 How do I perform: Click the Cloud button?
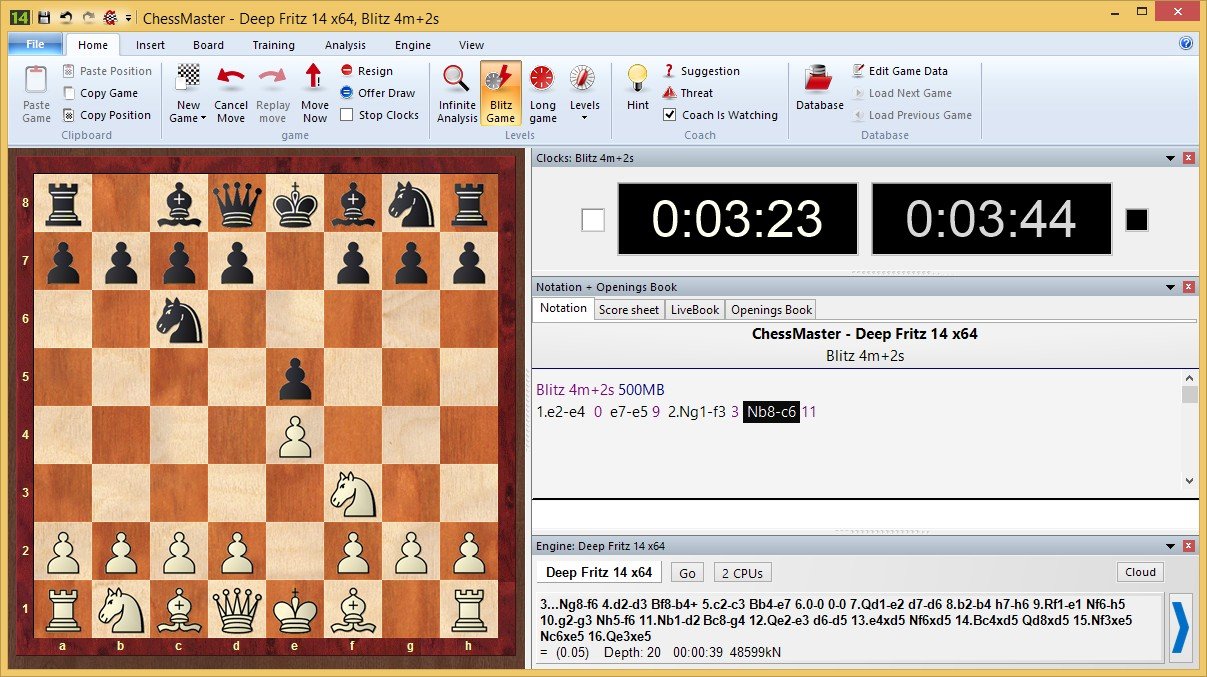pos(1140,572)
